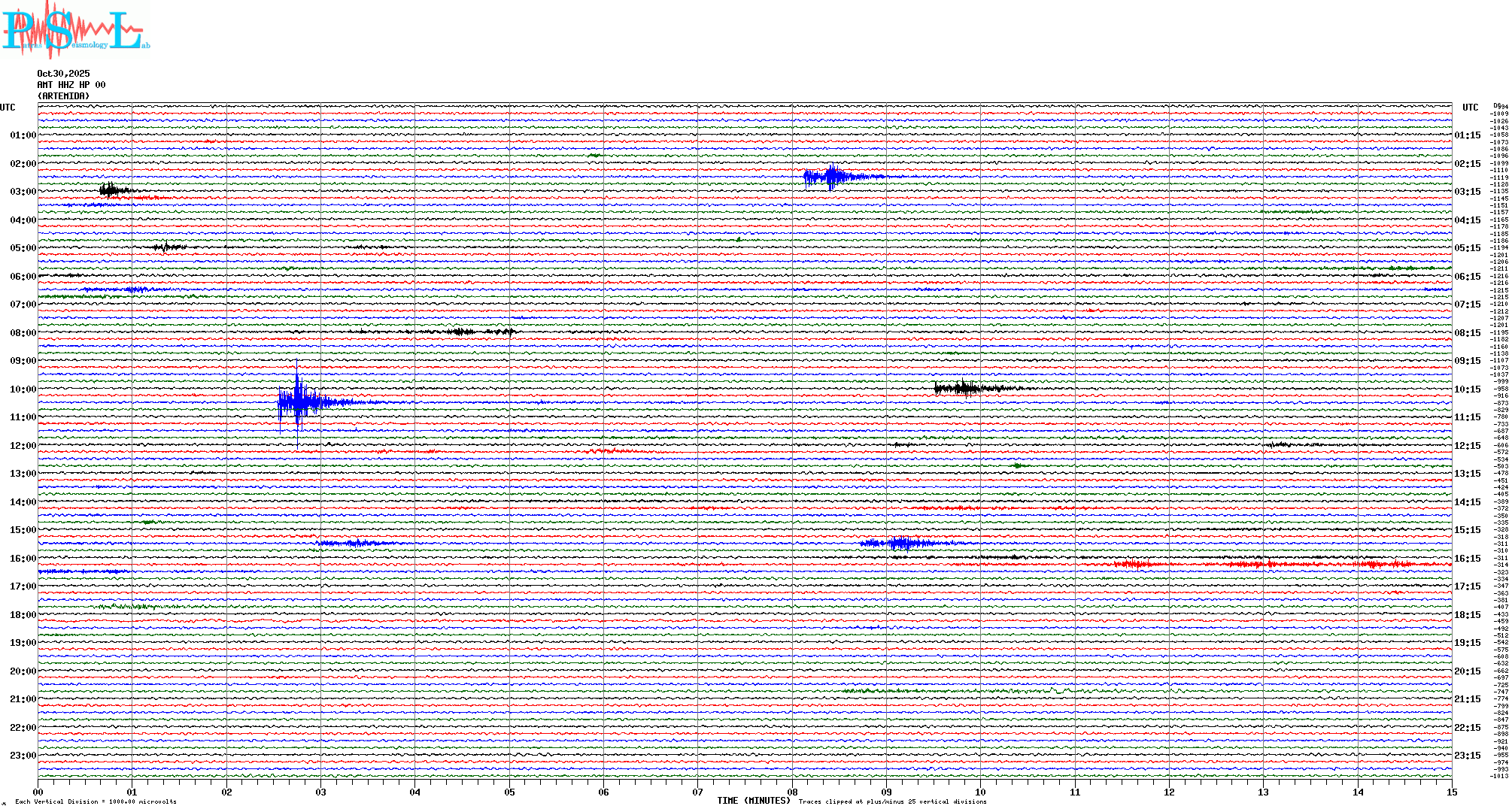Click the TIME (MINUTES) axis label
The width and height of the screenshot is (1512, 812).
click(x=754, y=801)
